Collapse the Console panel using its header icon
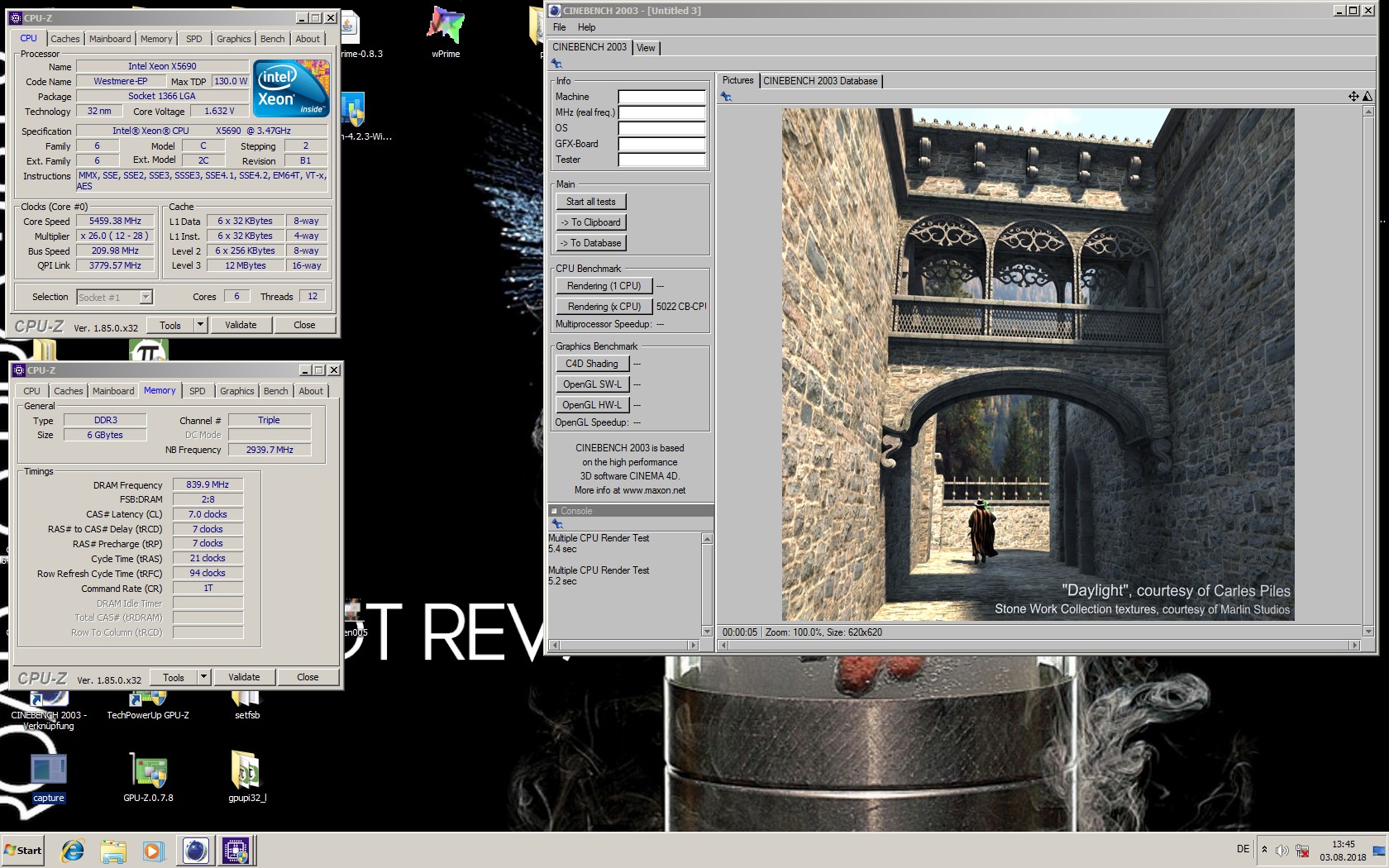 (555, 511)
